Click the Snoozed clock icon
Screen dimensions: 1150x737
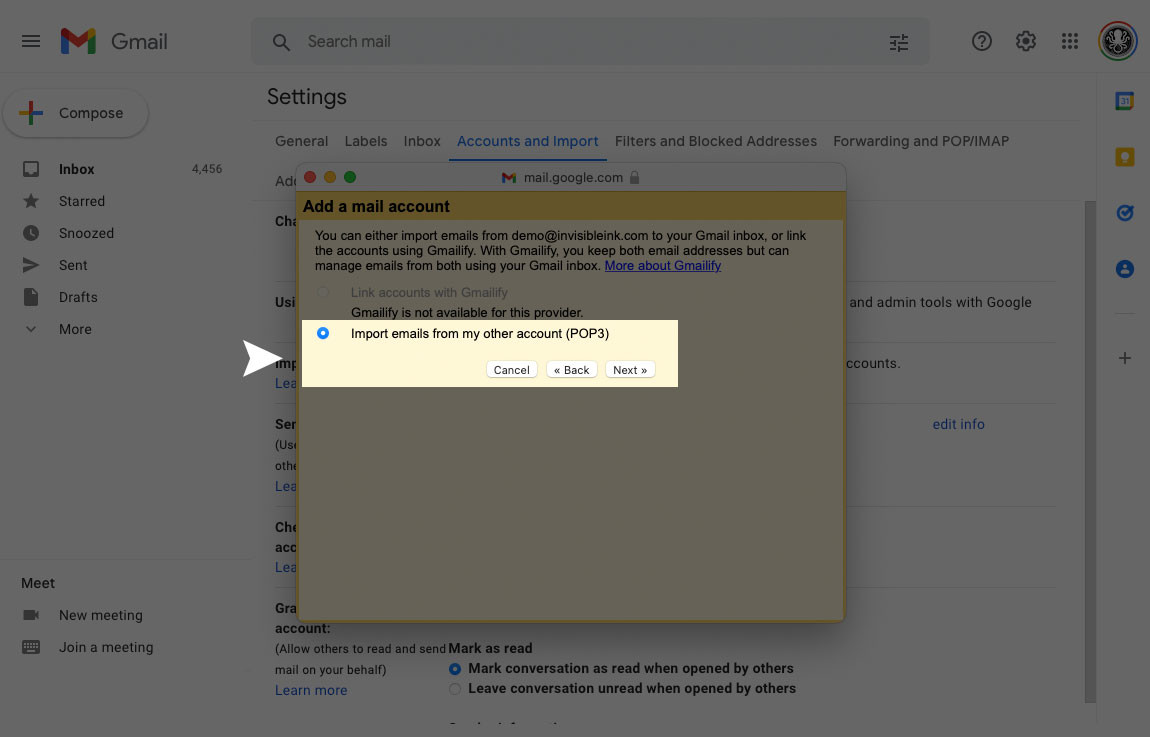(31, 233)
